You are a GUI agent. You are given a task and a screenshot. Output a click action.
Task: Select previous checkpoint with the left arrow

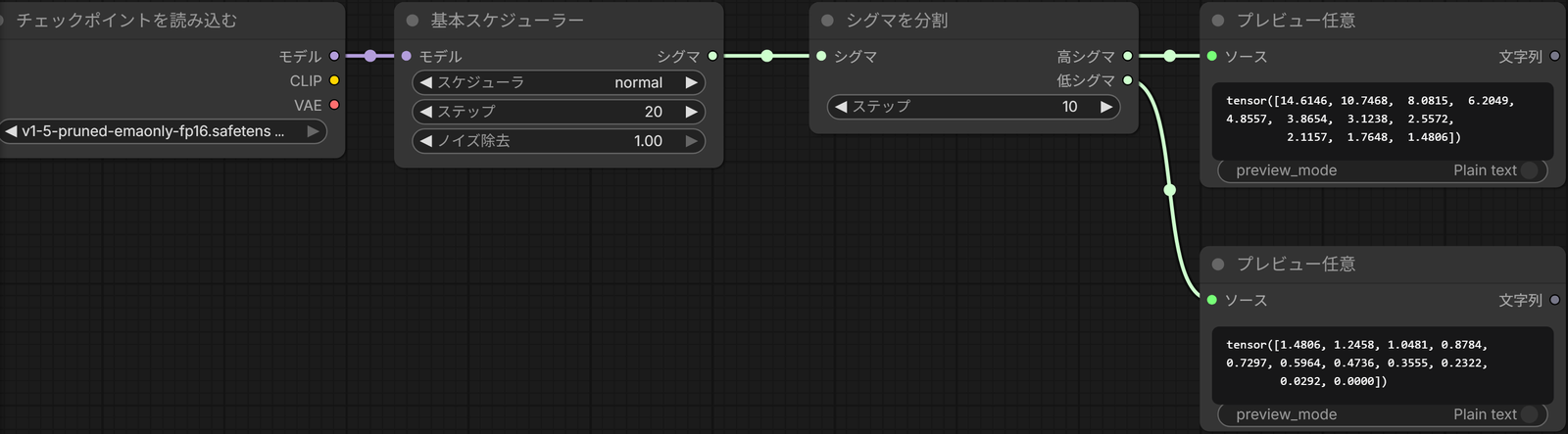(x=11, y=131)
